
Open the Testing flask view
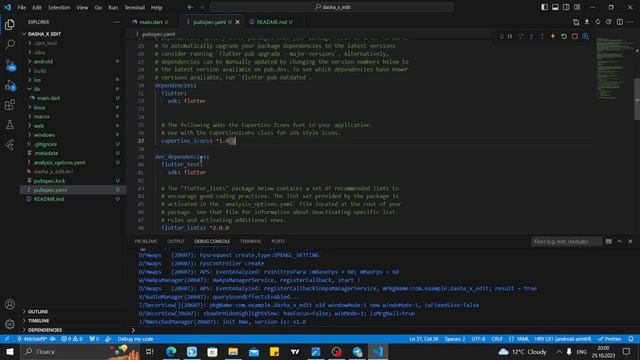(x=10, y=124)
